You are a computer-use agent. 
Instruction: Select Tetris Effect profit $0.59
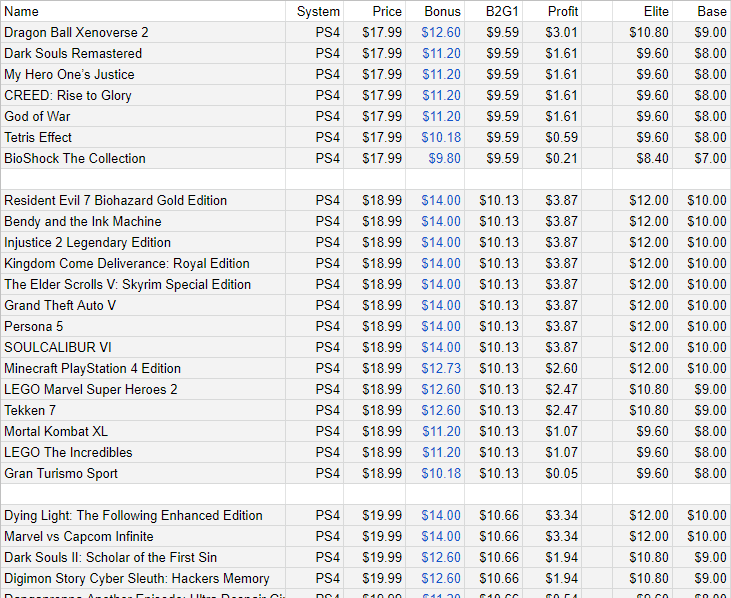point(552,137)
